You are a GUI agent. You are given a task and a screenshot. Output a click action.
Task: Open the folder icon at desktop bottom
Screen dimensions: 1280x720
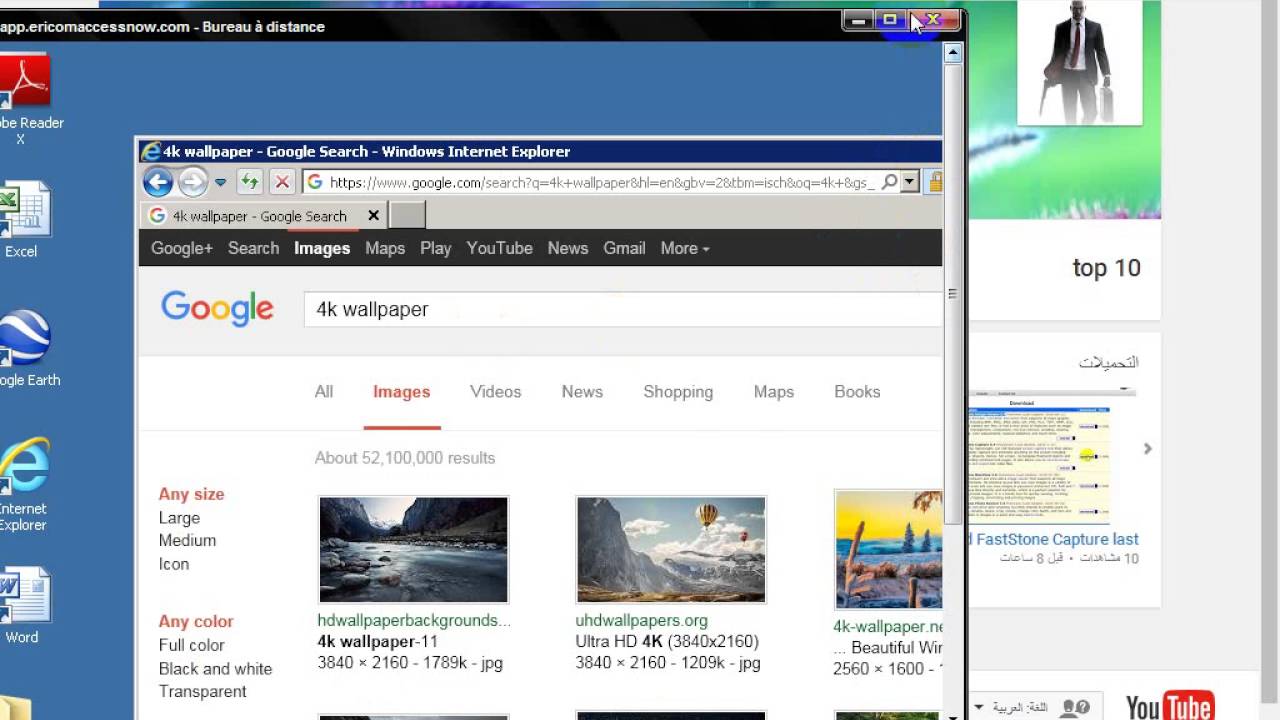(x=15, y=706)
